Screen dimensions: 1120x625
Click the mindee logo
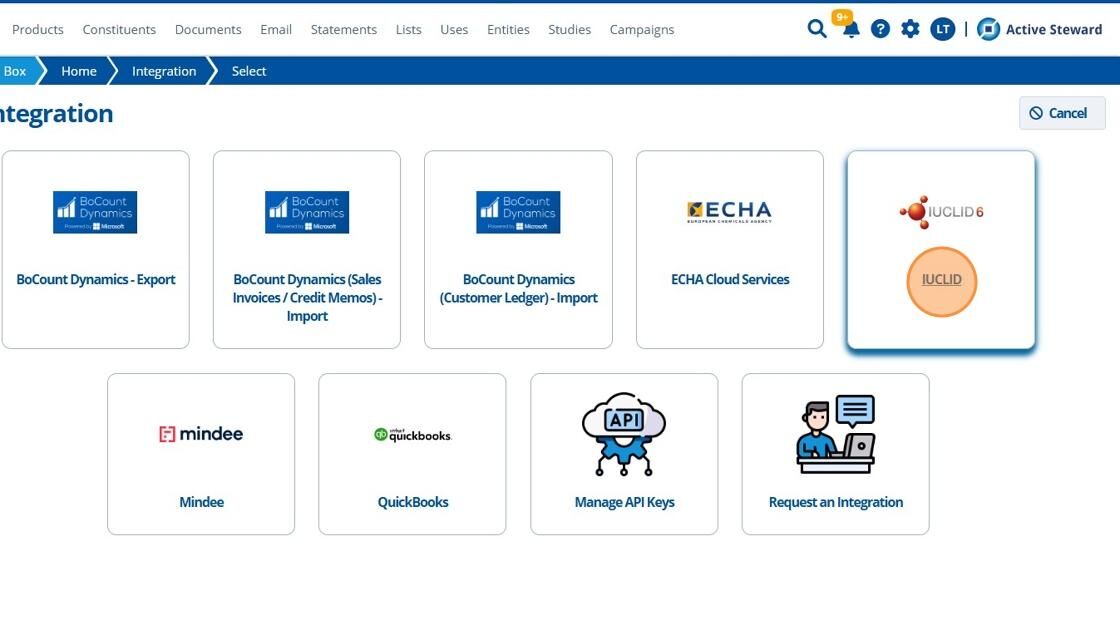coord(201,434)
